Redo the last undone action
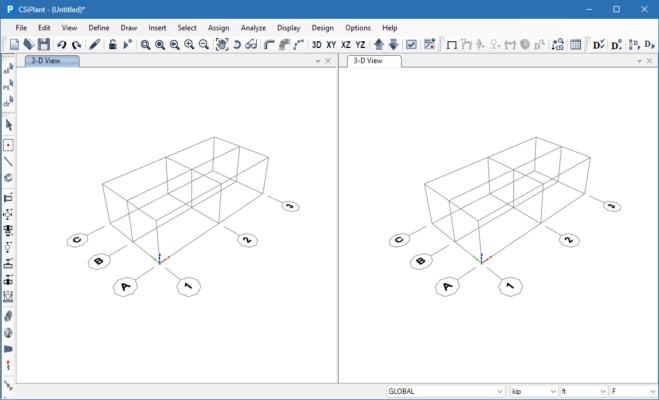Viewport: 659px width, 400px height. pyautogui.click(x=76, y=45)
